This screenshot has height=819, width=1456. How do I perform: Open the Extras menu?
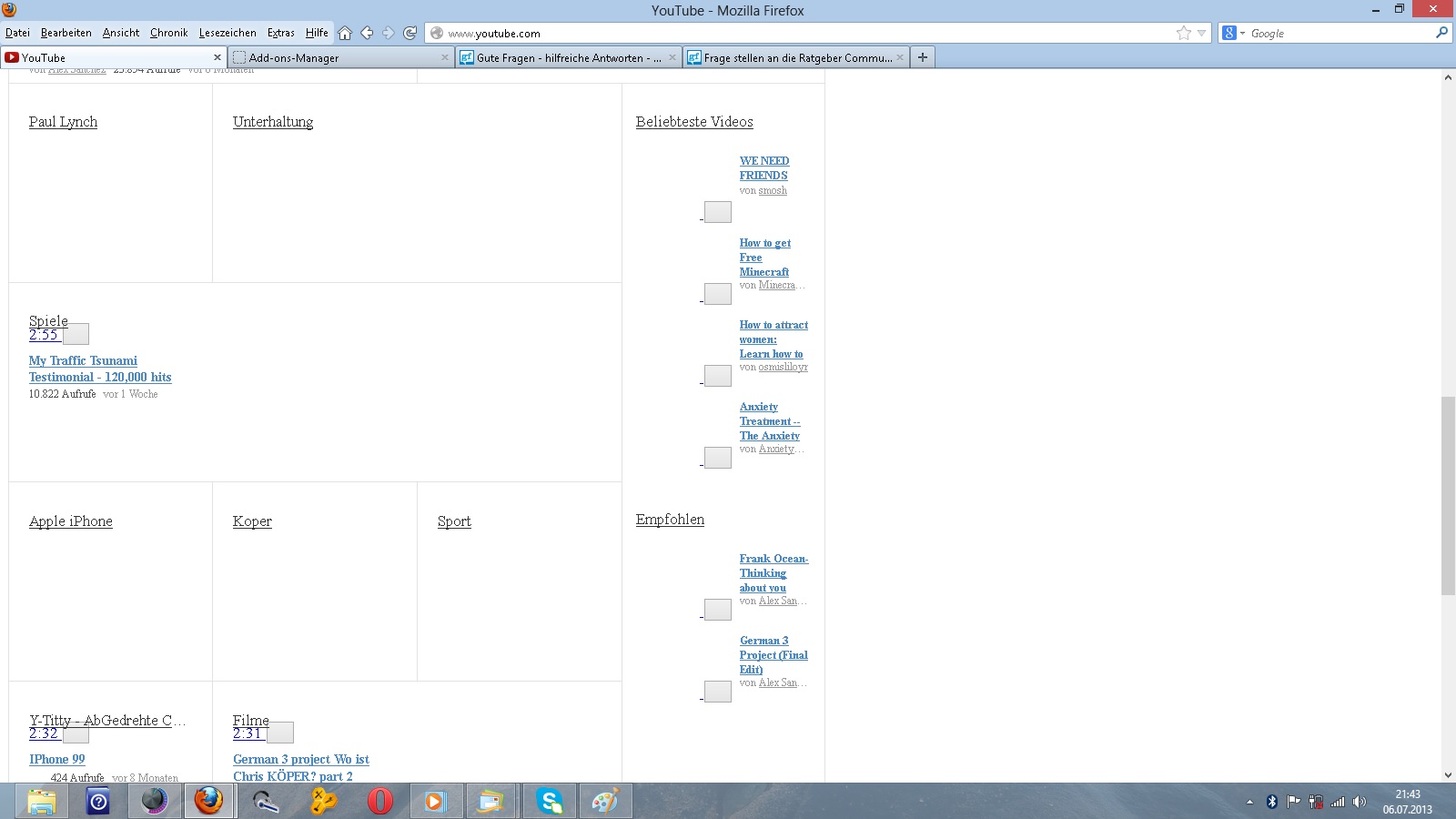pos(281,33)
